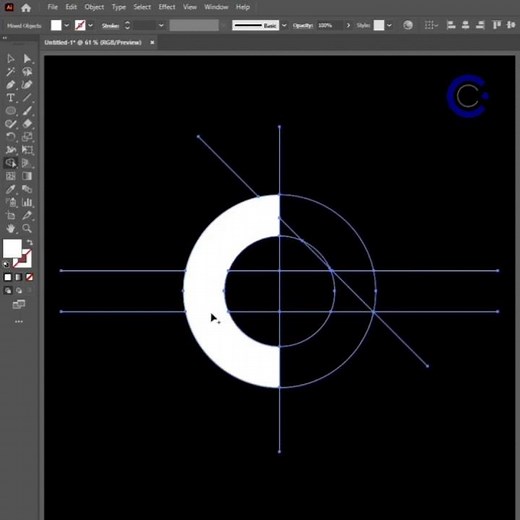Viewport: 520px width, 520px height.
Task: Click the Home icon
Action: pos(26,8)
